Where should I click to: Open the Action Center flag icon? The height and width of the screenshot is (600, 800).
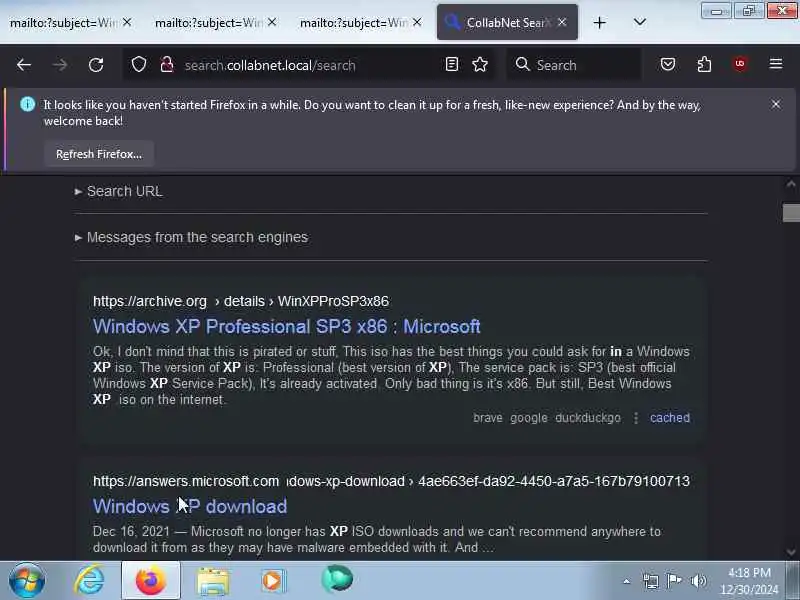tap(674, 581)
